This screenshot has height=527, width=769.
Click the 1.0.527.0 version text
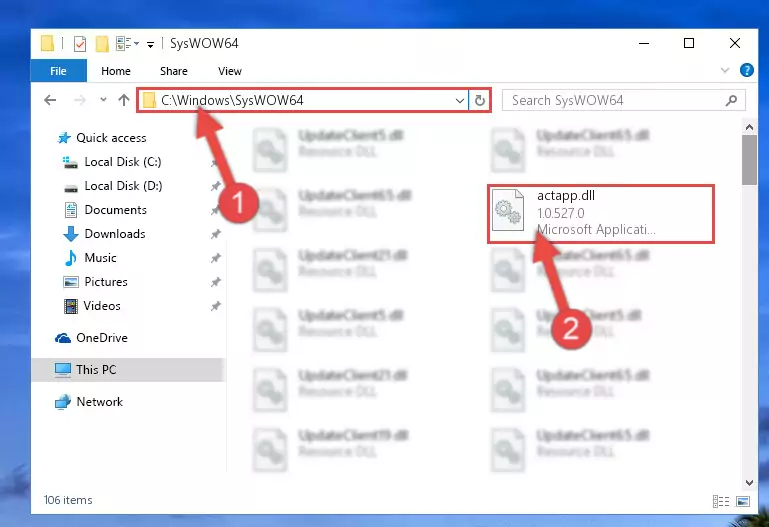click(x=561, y=214)
